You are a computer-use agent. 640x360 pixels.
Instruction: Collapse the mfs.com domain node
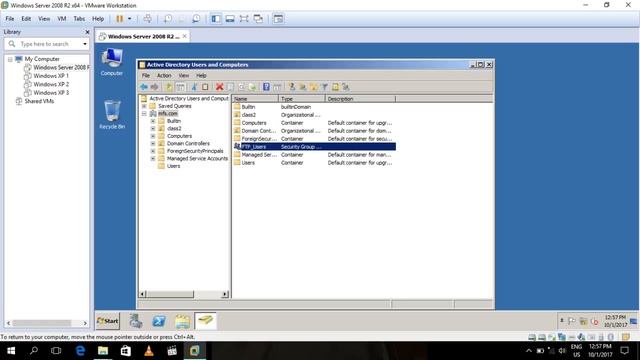[x=144, y=113]
